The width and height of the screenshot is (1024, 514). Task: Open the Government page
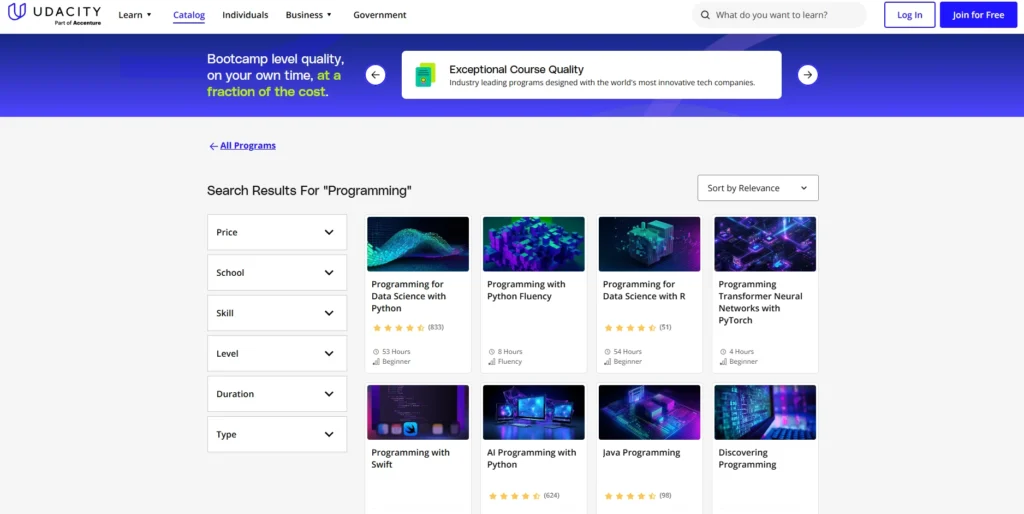pos(379,15)
